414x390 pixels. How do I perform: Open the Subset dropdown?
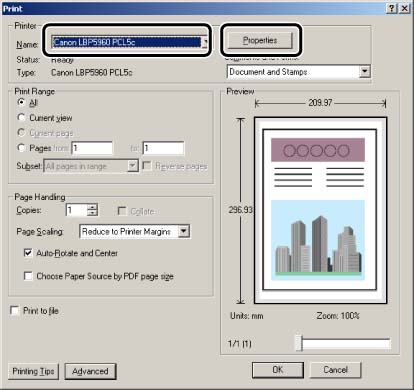coord(91,166)
